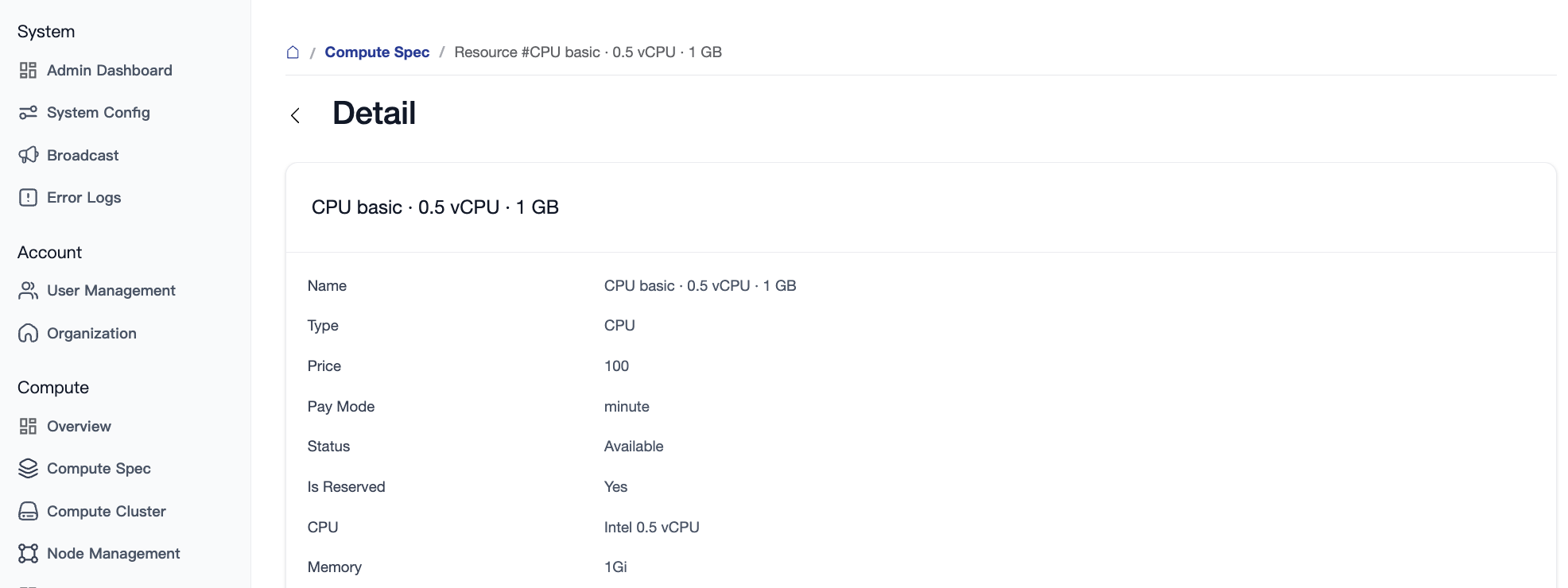Image resolution: width=1568 pixels, height=588 pixels.
Task: Click the Organization icon in sidebar
Action: pos(28,334)
